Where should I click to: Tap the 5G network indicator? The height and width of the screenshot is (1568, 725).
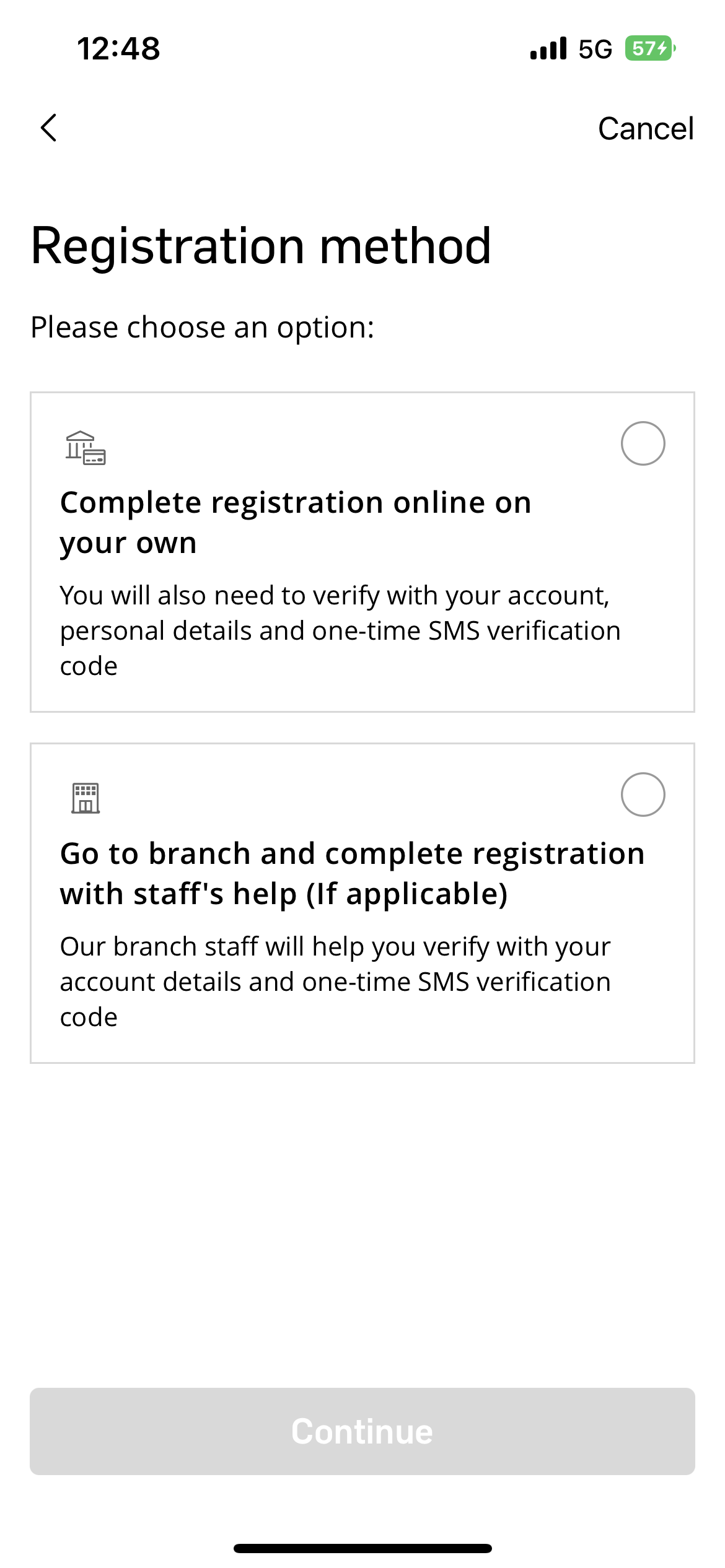point(595,49)
